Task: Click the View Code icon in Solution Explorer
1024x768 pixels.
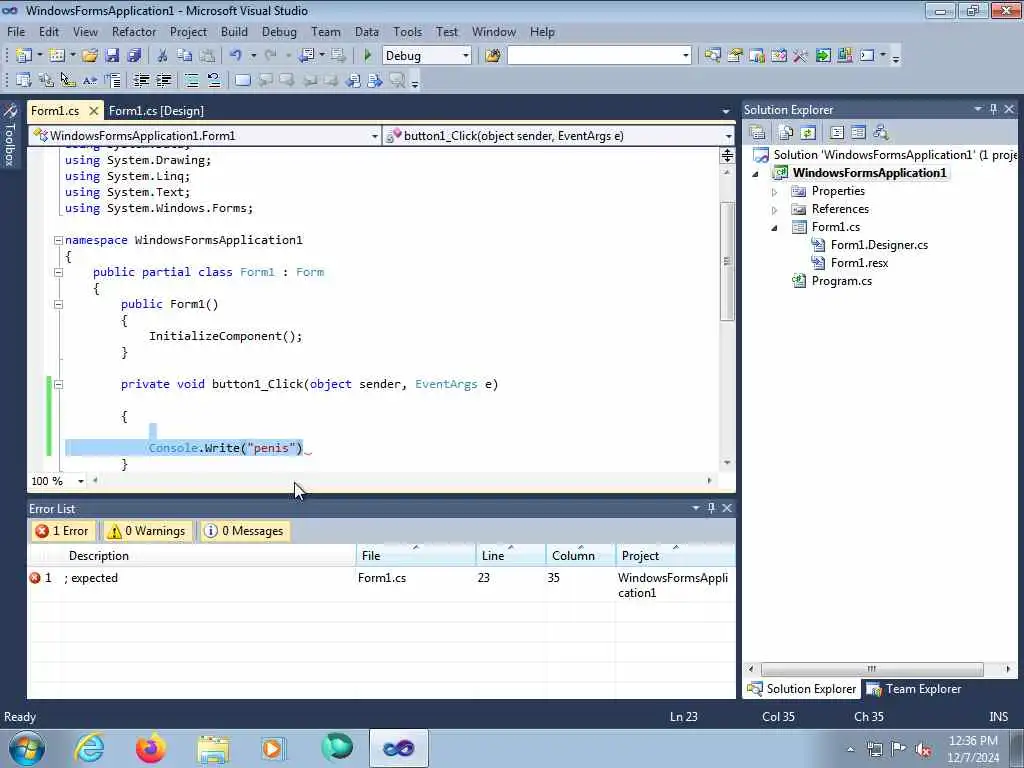Action: click(x=837, y=133)
